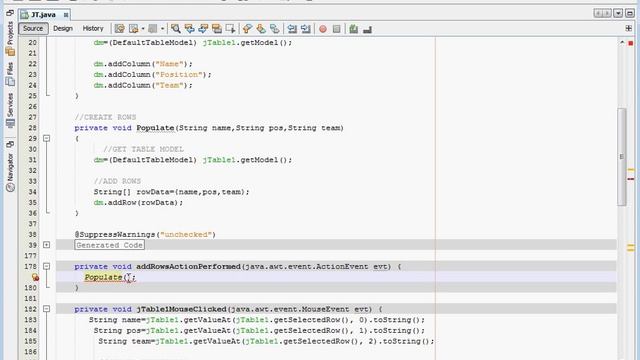Click String[] rowData declaration on line 34
The width and height of the screenshot is (640, 360).
point(171,192)
